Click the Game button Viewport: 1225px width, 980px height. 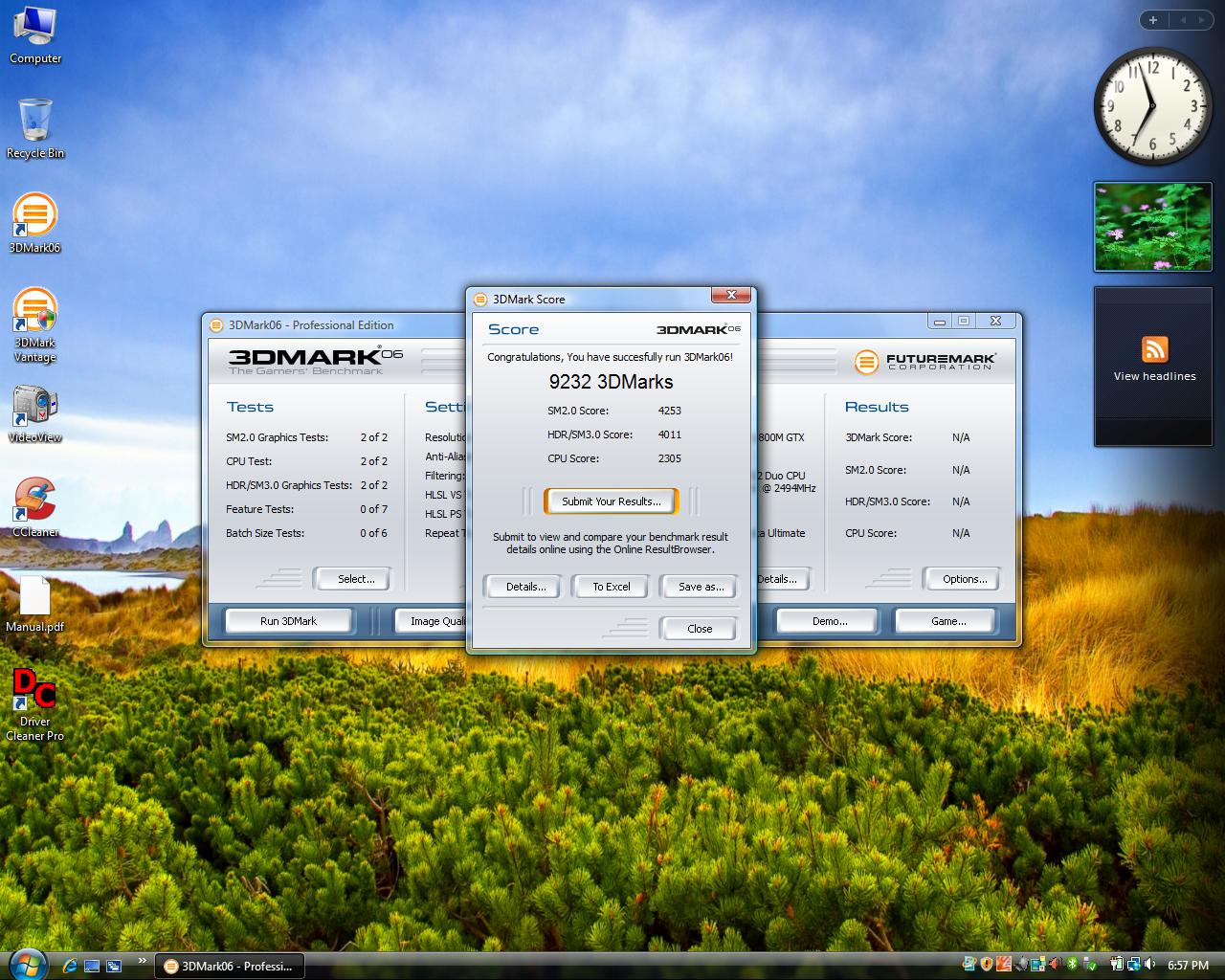pos(947,621)
